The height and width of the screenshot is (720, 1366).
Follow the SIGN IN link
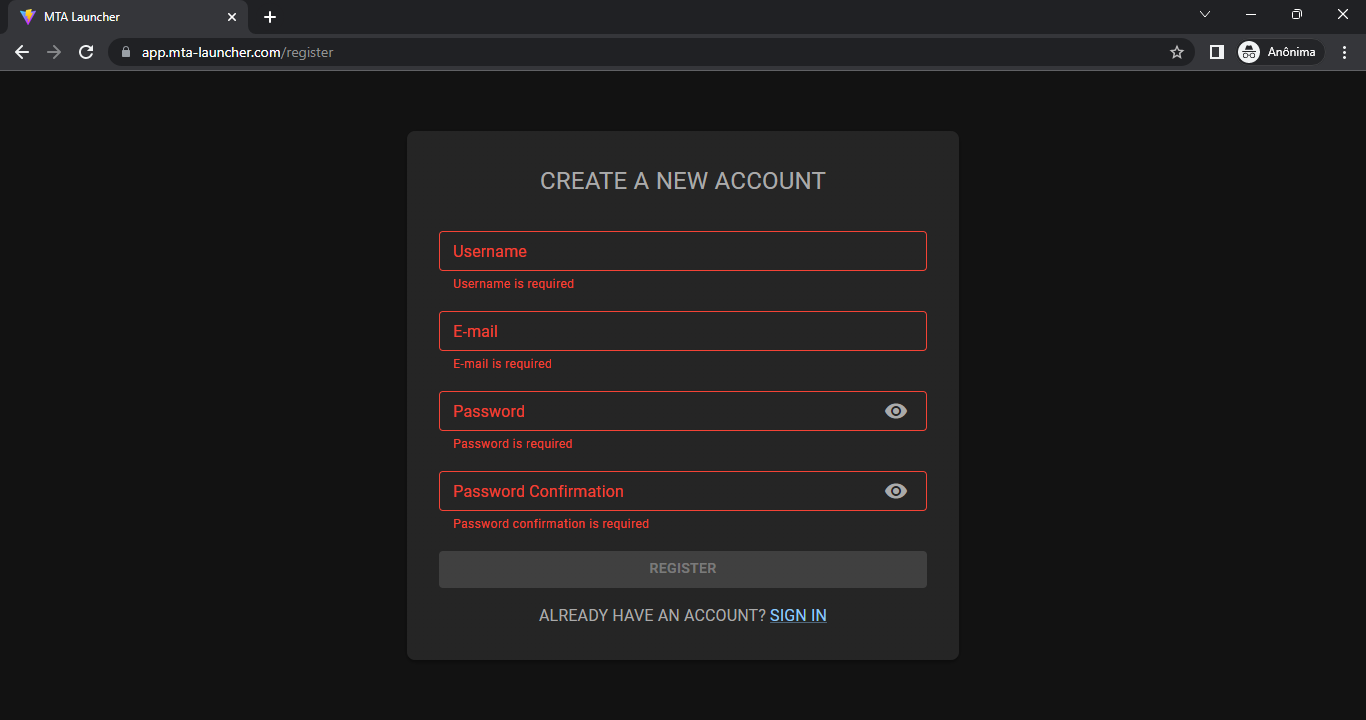[798, 615]
